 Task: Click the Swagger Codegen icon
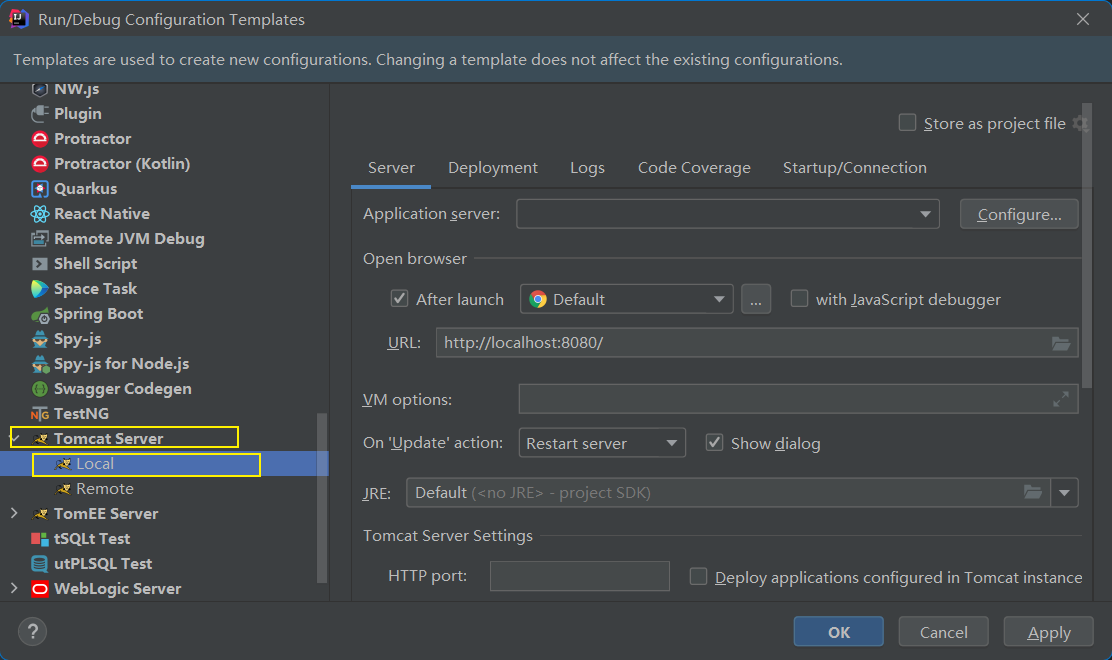point(40,388)
